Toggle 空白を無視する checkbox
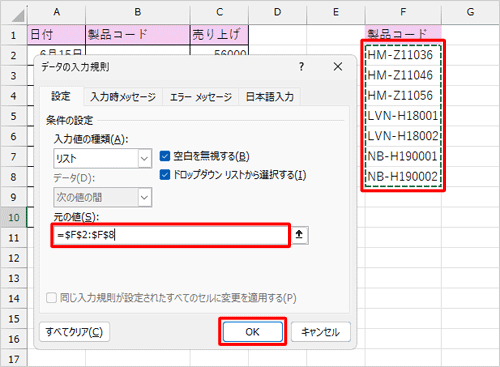The width and height of the screenshot is (500, 367). point(165,156)
